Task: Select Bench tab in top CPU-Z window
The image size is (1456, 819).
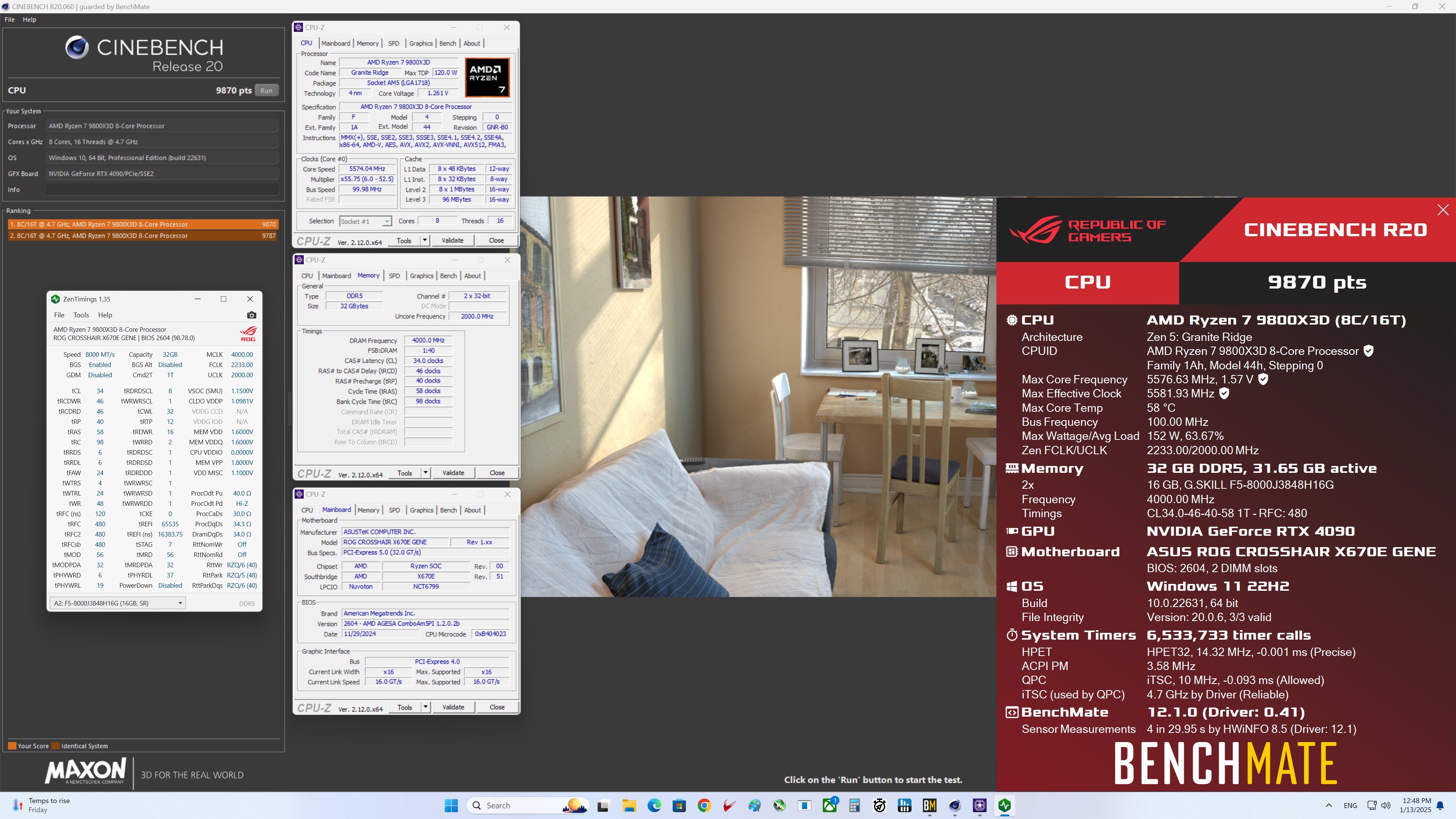Action: (x=447, y=44)
